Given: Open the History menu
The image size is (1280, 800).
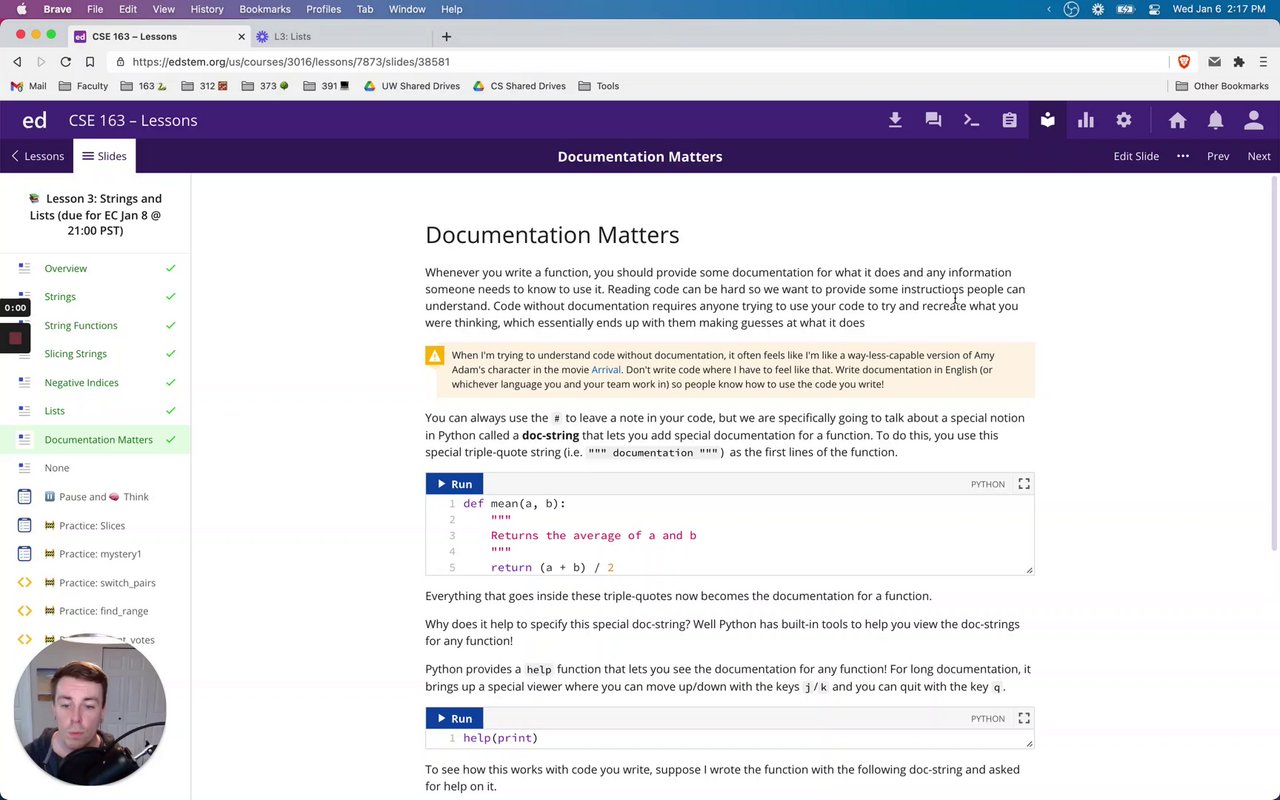Looking at the screenshot, I should [207, 9].
